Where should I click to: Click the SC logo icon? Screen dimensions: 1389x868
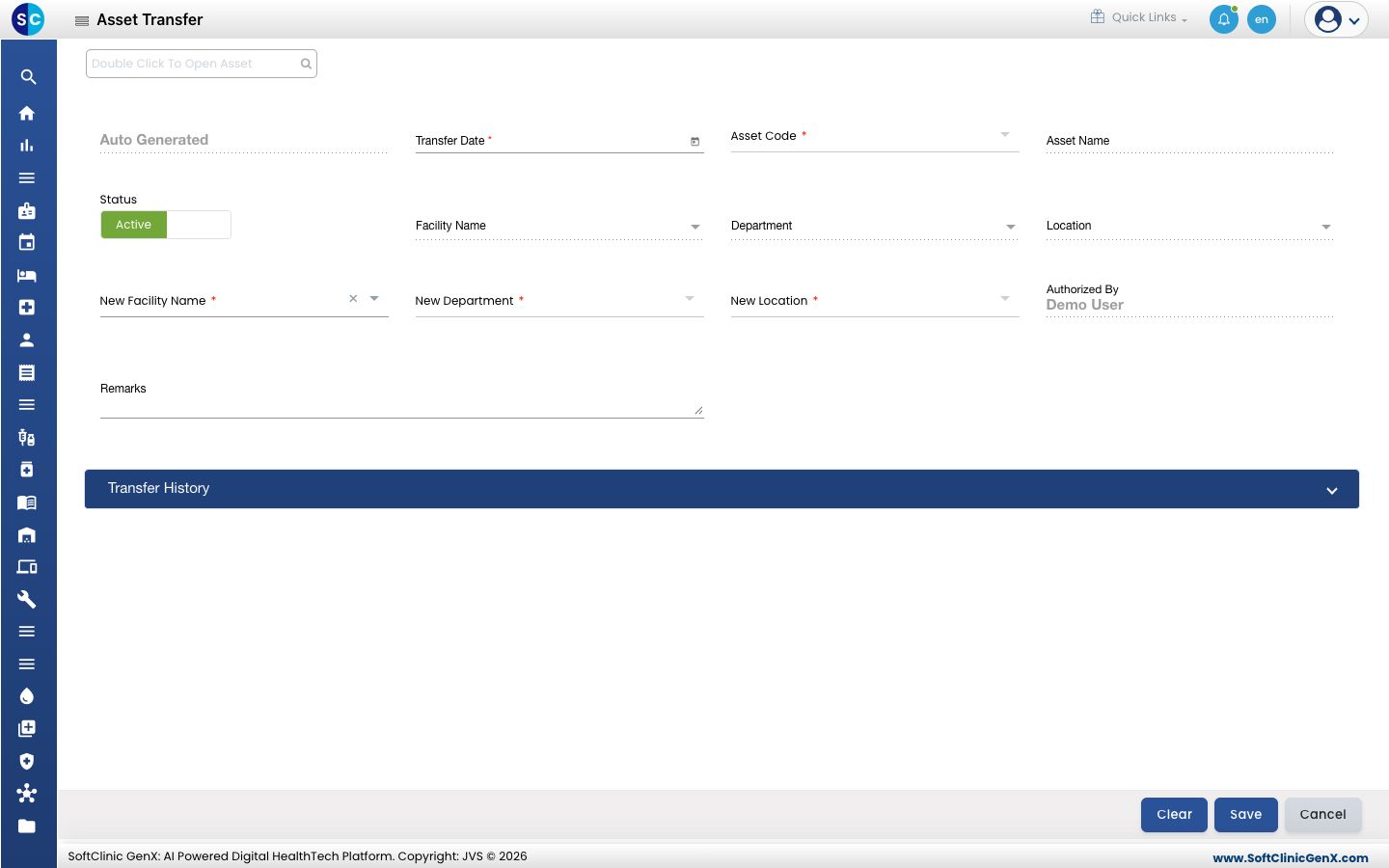[x=28, y=18]
